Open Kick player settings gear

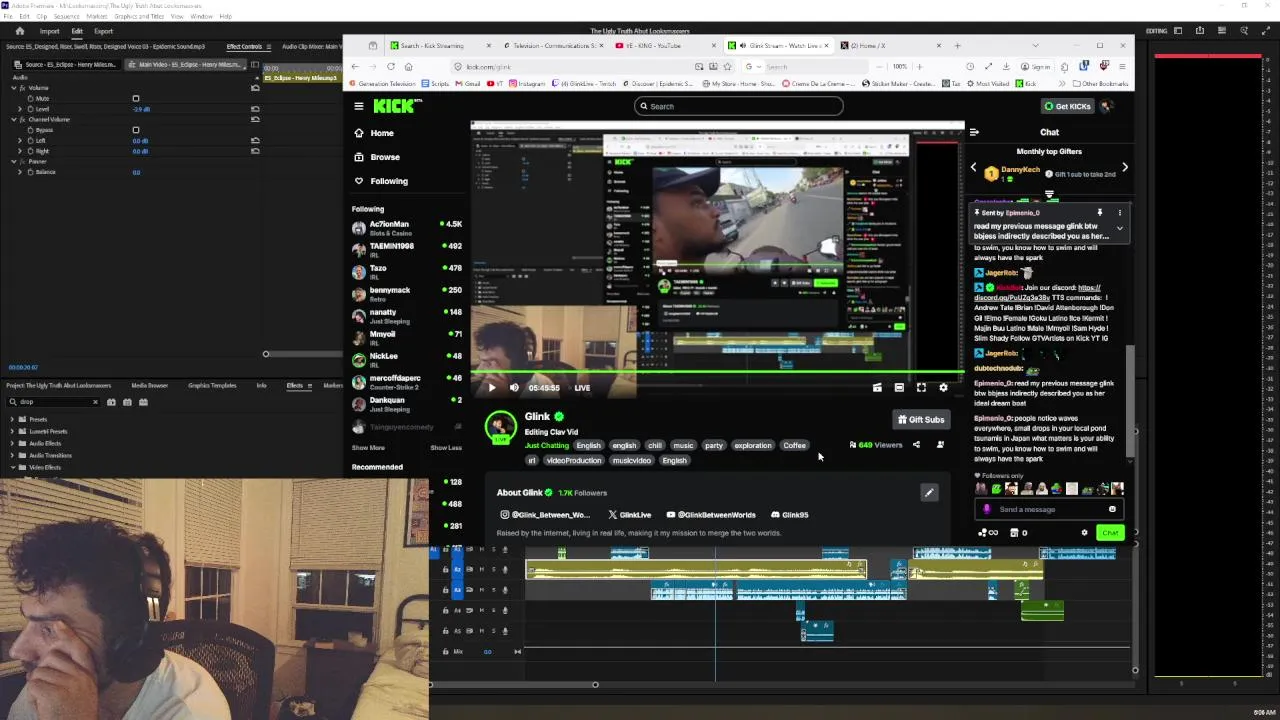click(x=943, y=388)
